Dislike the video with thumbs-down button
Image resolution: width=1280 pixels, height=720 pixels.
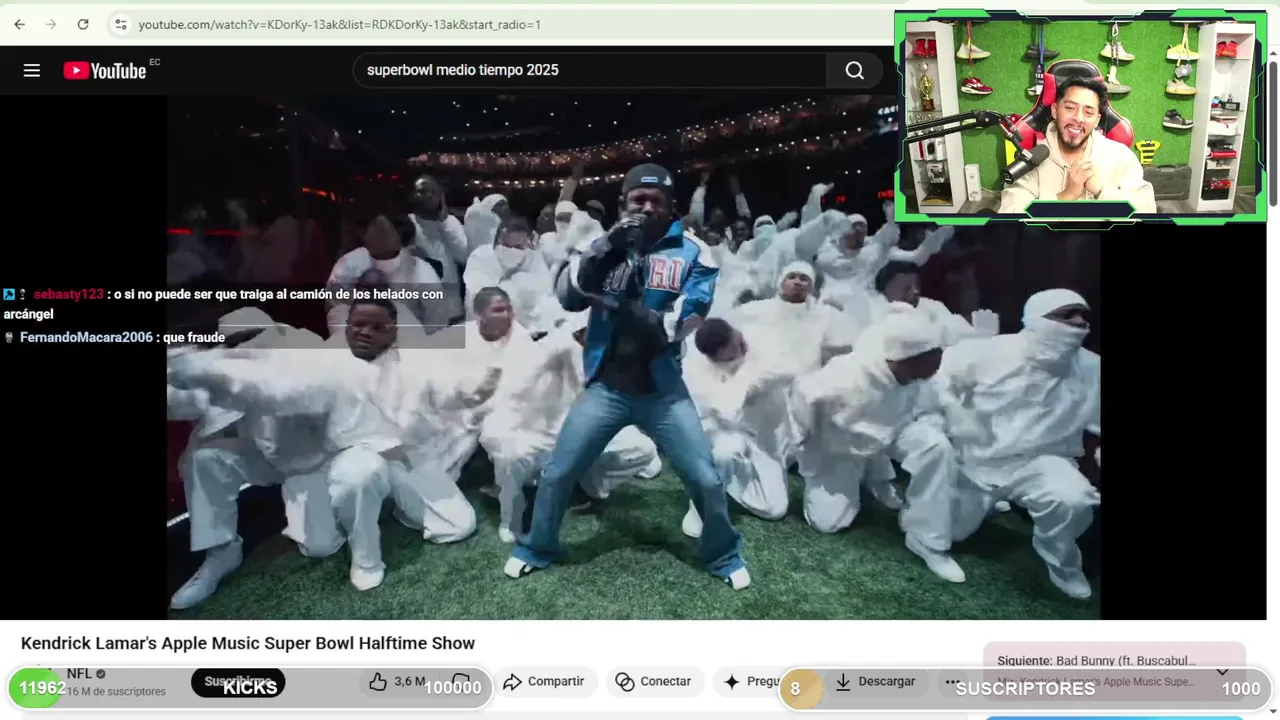point(462,682)
